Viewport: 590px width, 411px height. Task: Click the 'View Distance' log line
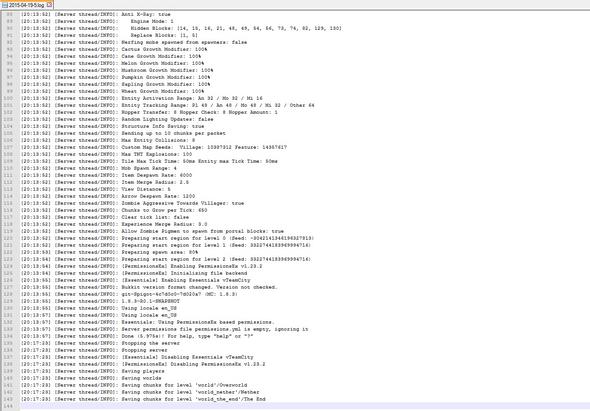96,189
